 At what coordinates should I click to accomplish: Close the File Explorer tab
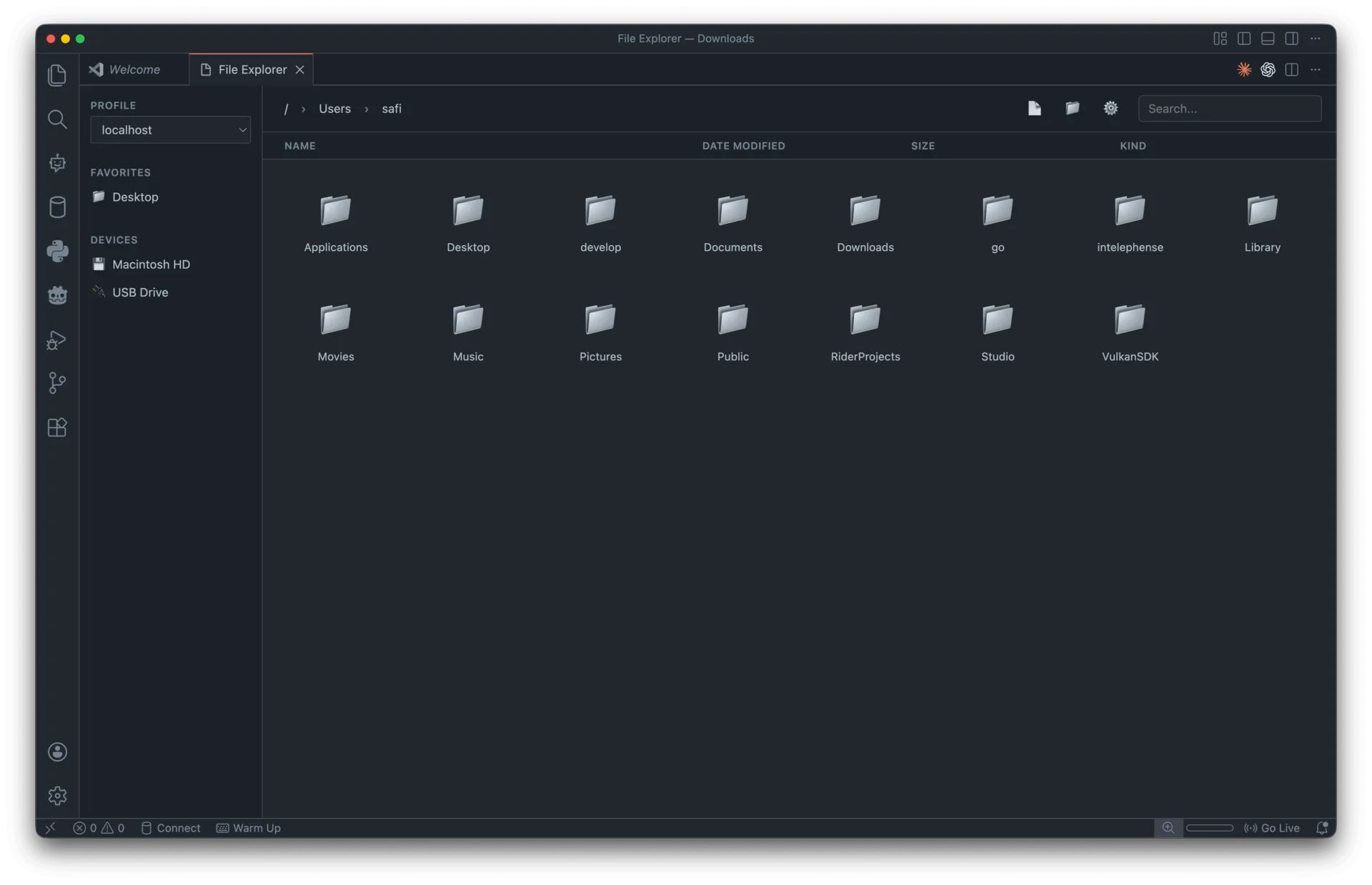300,69
